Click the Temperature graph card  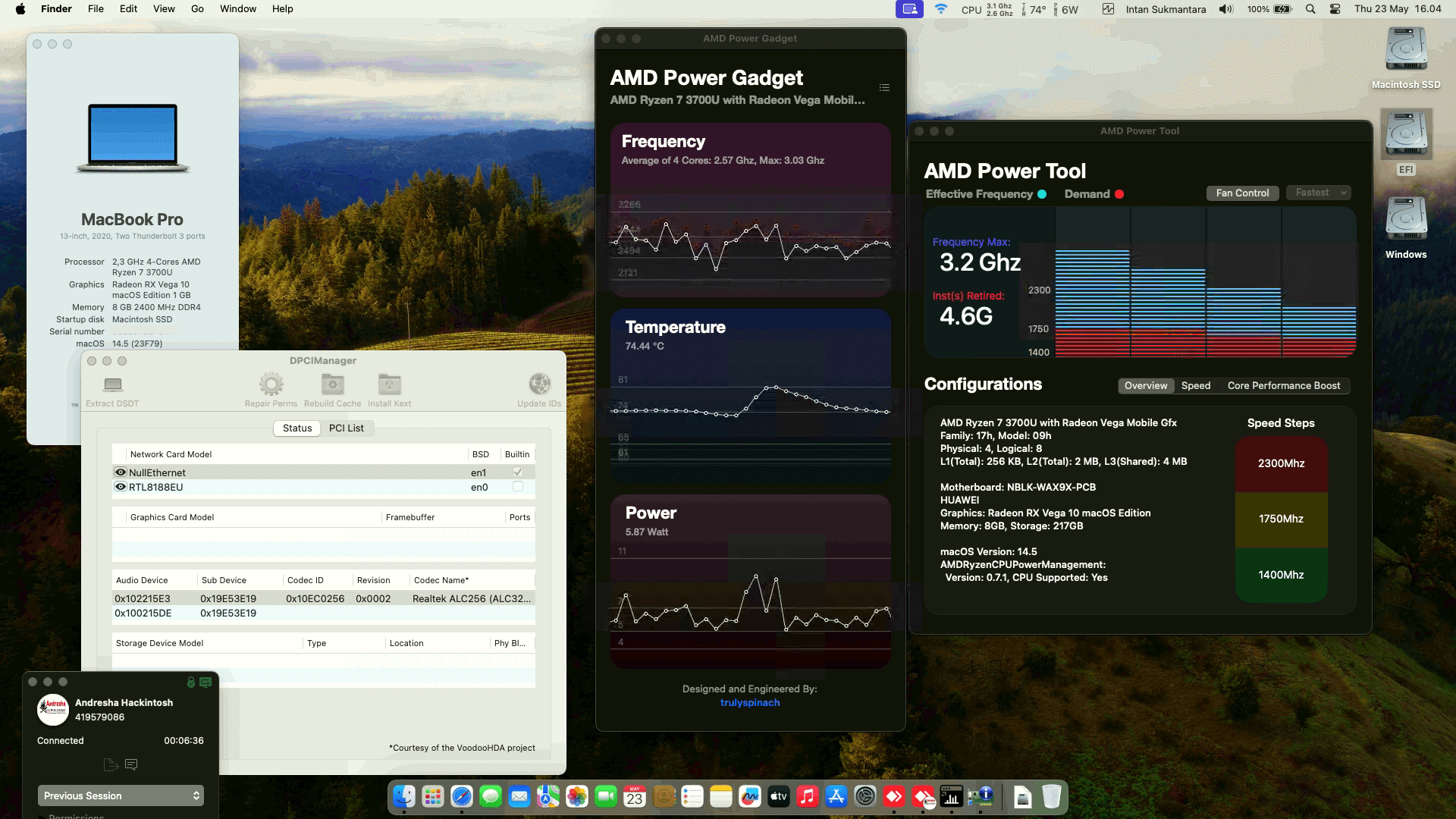tap(751, 395)
